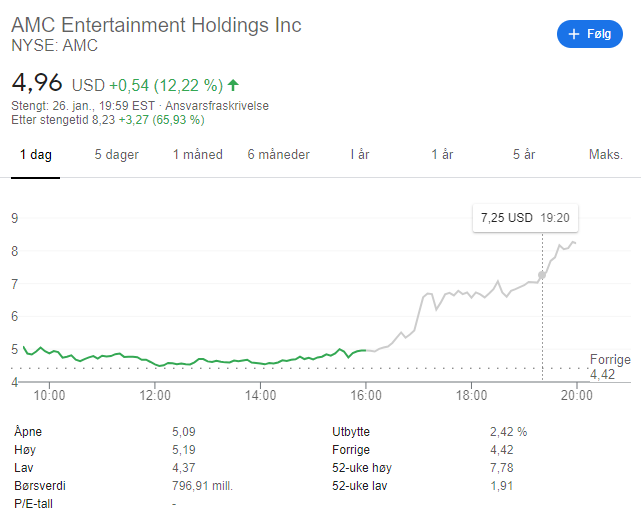The image size is (641, 521).
Task: Click the +0,54 (12,22 %) change
Action: point(166,85)
